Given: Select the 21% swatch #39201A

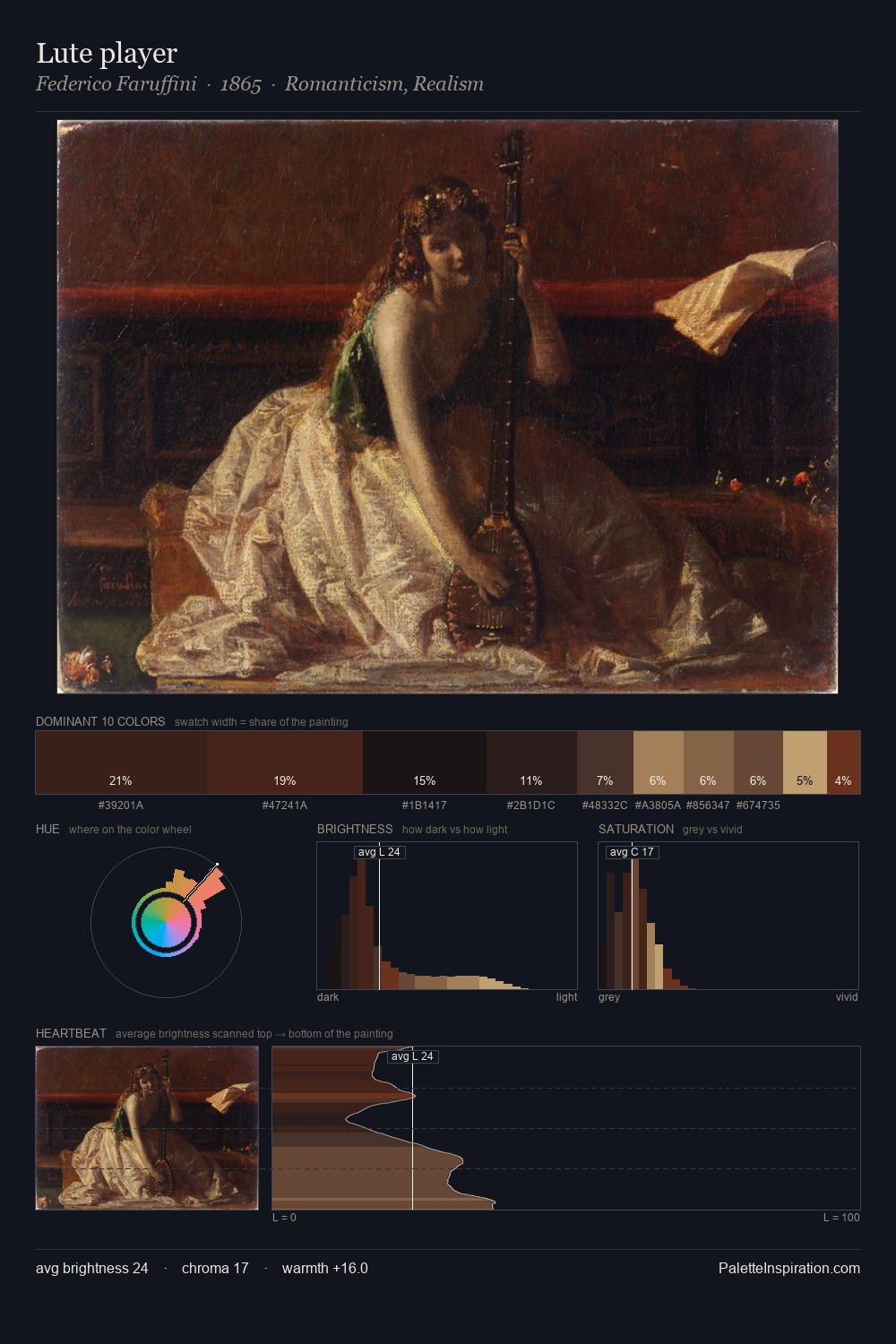Looking at the screenshot, I should point(121,762).
